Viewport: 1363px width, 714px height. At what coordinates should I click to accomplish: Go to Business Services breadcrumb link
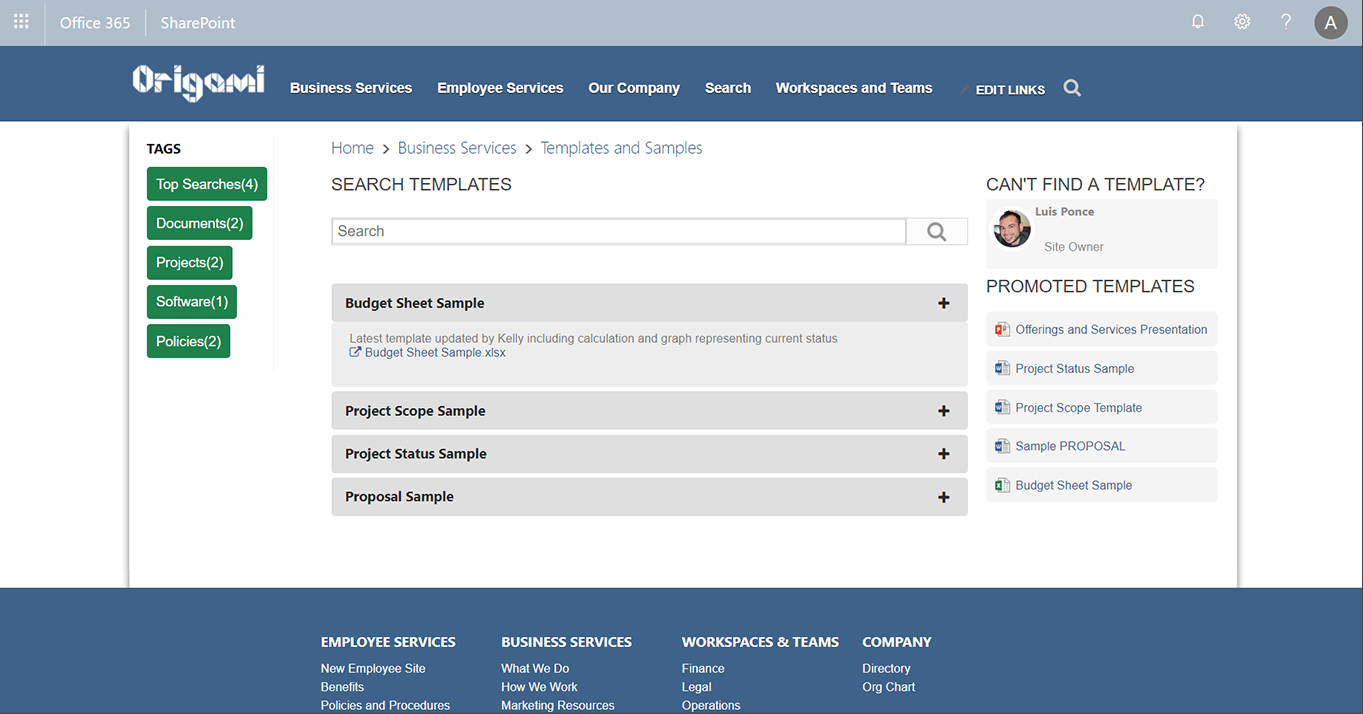[x=457, y=148]
